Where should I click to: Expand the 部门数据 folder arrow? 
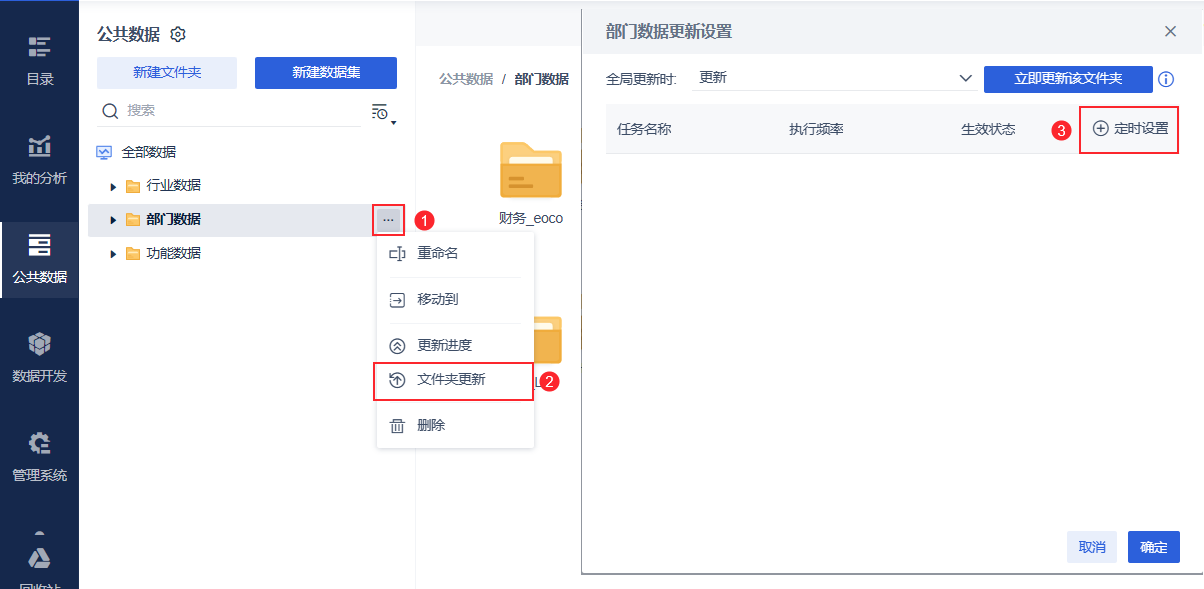point(113,220)
